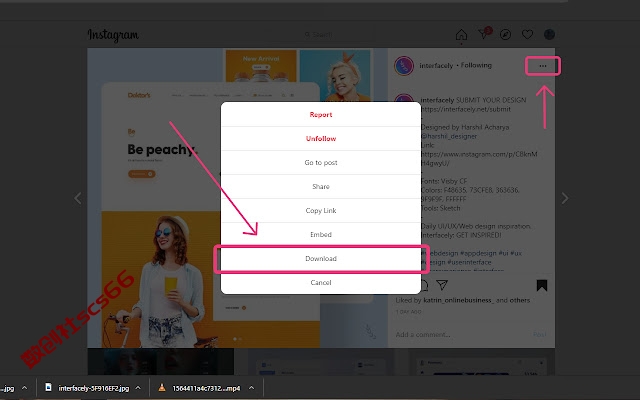Focus the Search field in header
The width and height of the screenshot is (640, 400).
pyautogui.click(x=322, y=35)
